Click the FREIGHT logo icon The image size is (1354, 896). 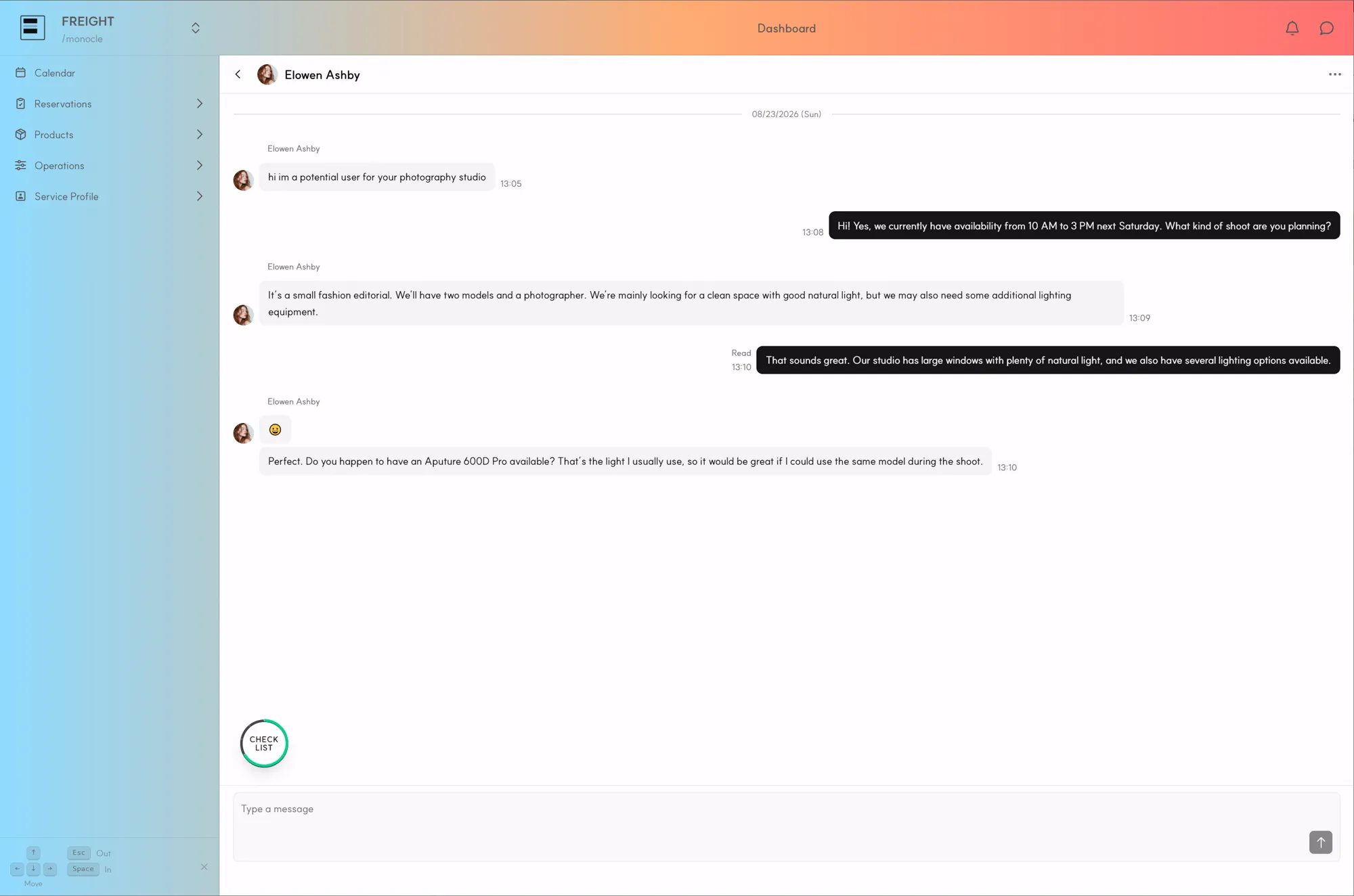[32, 28]
